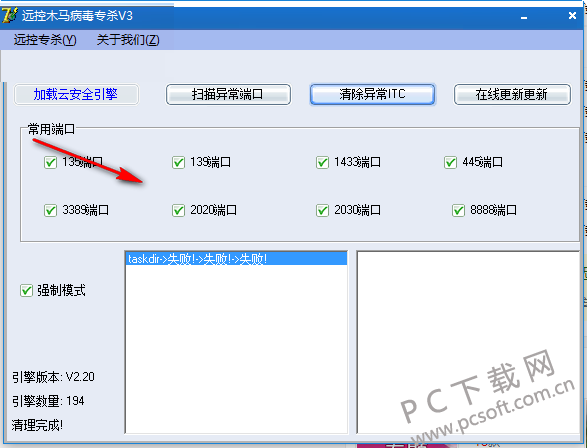Click the 扫描异常端口 button
Image resolution: width=587 pixels, height=448 pixels.
click(x=228, y=94)
